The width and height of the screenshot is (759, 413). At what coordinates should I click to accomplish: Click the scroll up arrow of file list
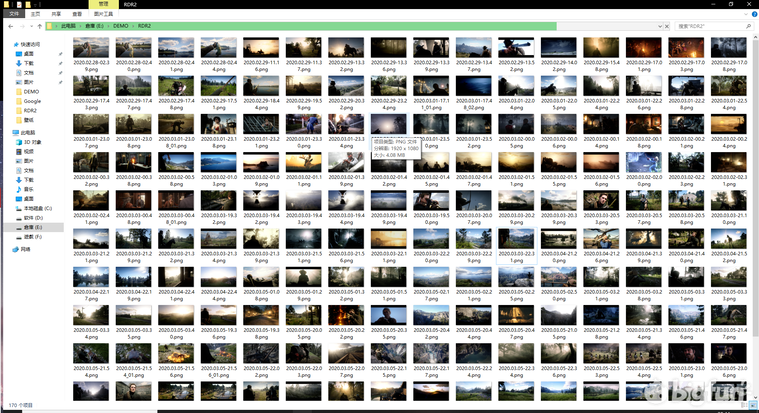point(755,37)
